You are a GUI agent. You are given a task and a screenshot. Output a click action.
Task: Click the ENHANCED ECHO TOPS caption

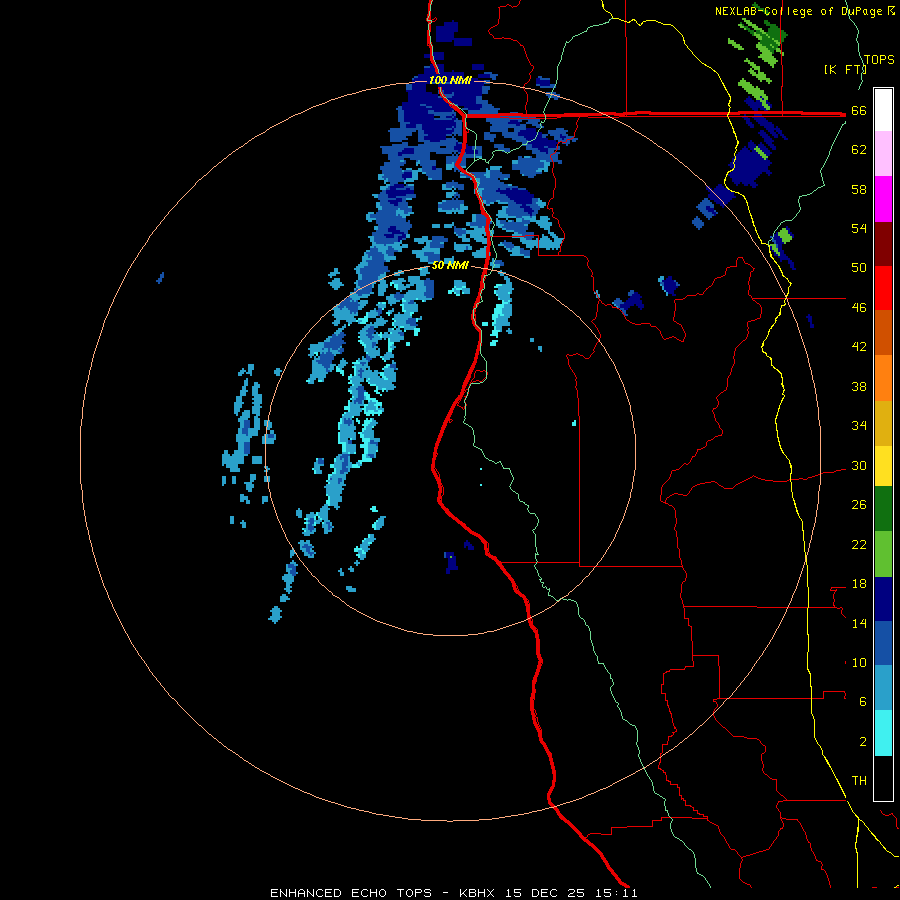[351, 893]
